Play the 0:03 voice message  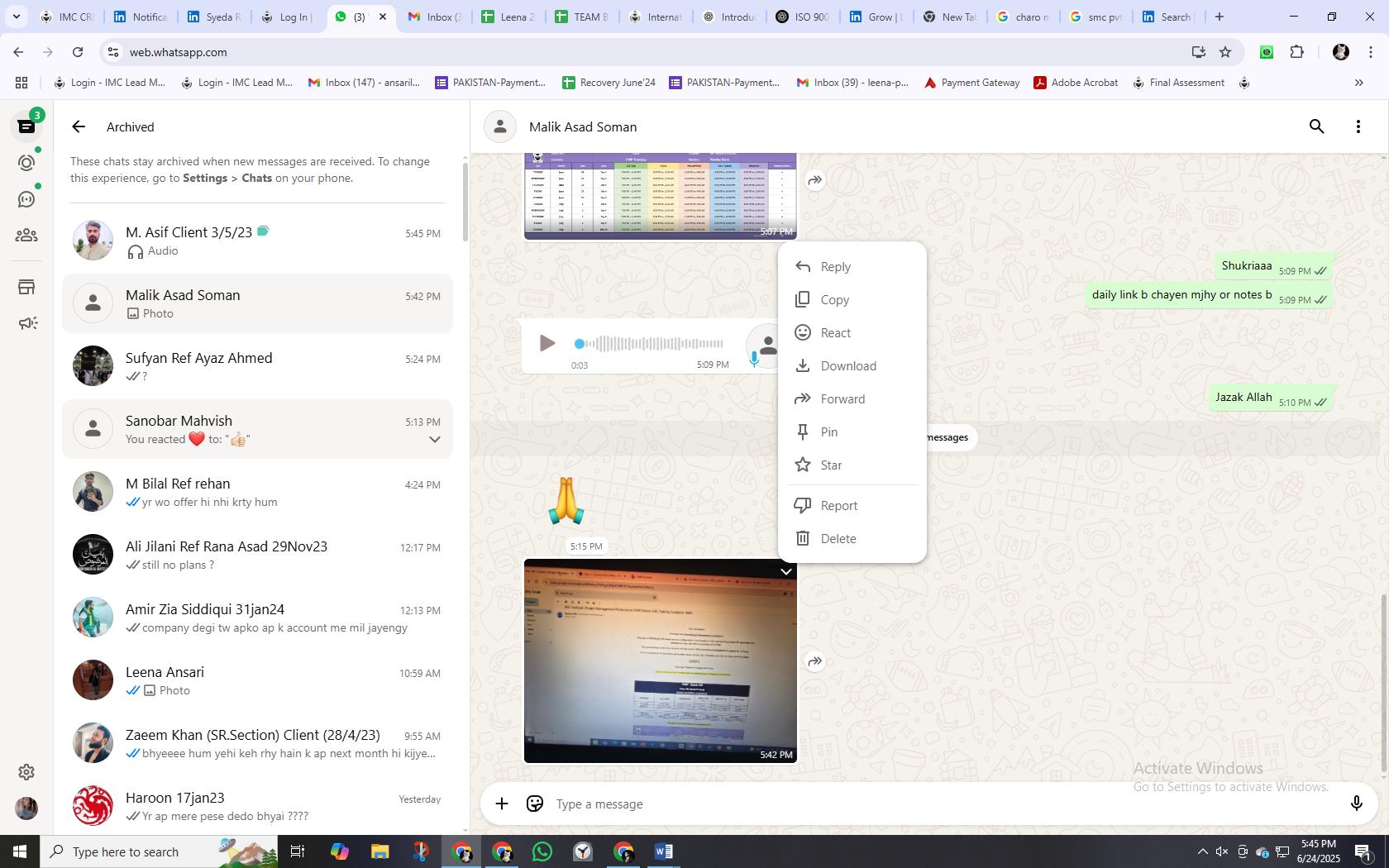tap(547, 343)
